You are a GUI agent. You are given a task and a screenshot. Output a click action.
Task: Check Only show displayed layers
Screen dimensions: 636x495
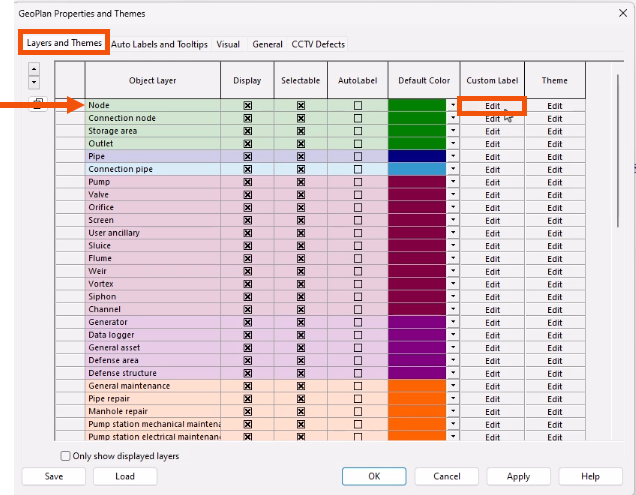click(x=65, y=456)
